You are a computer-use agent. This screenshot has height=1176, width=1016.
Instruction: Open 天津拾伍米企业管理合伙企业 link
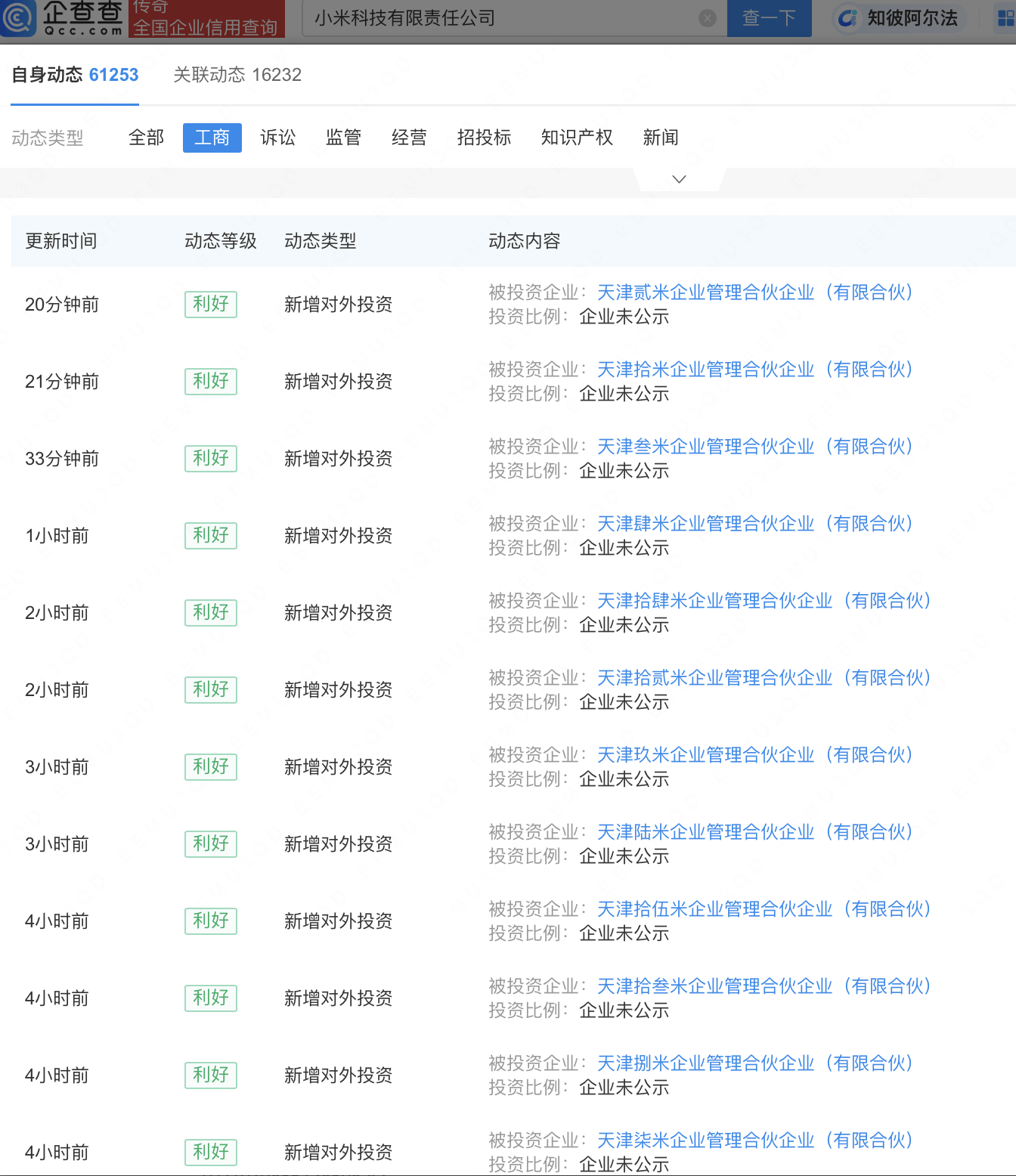click(x=764, y=909)
